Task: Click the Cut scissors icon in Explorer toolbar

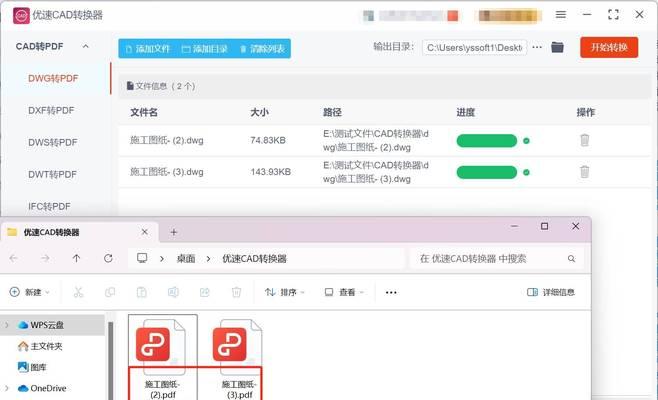Action: coord(78,292)
